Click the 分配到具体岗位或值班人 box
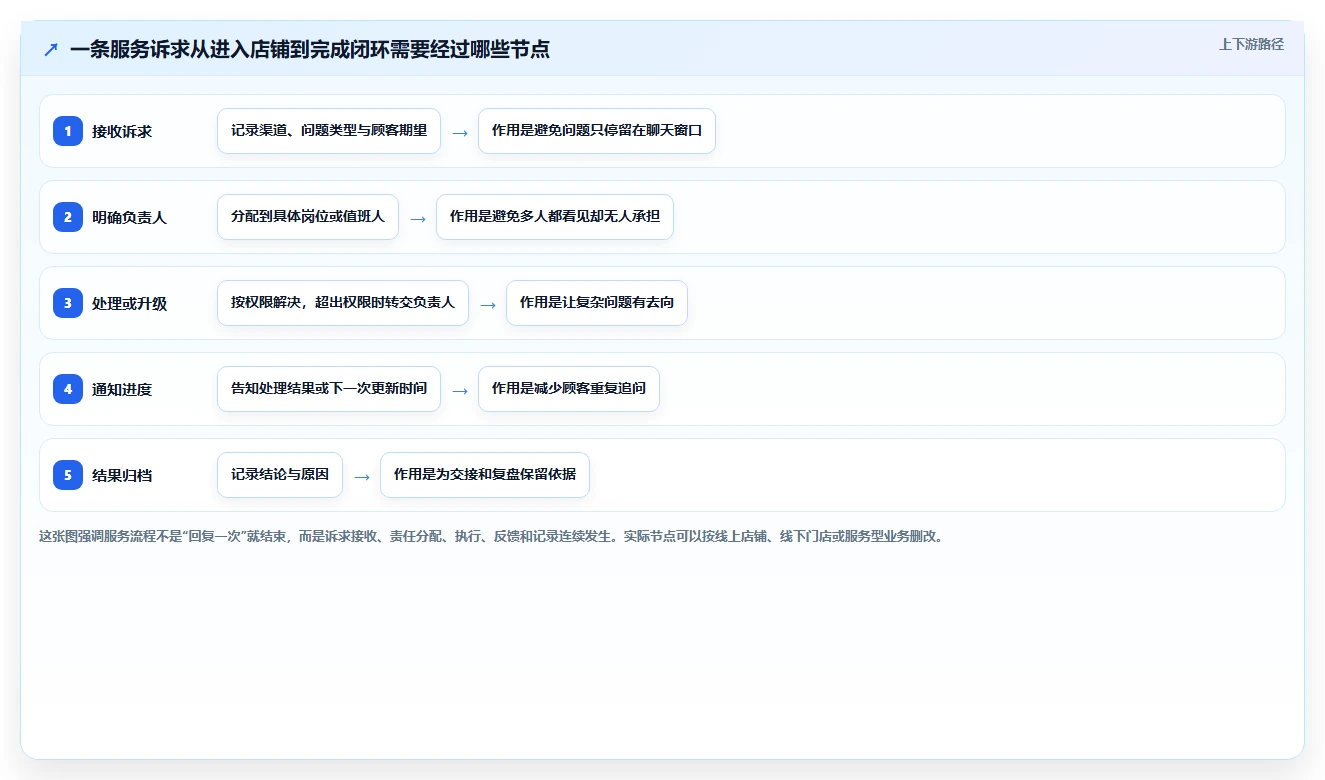This screenshot has width=1325, height=780. pos(308,217)
